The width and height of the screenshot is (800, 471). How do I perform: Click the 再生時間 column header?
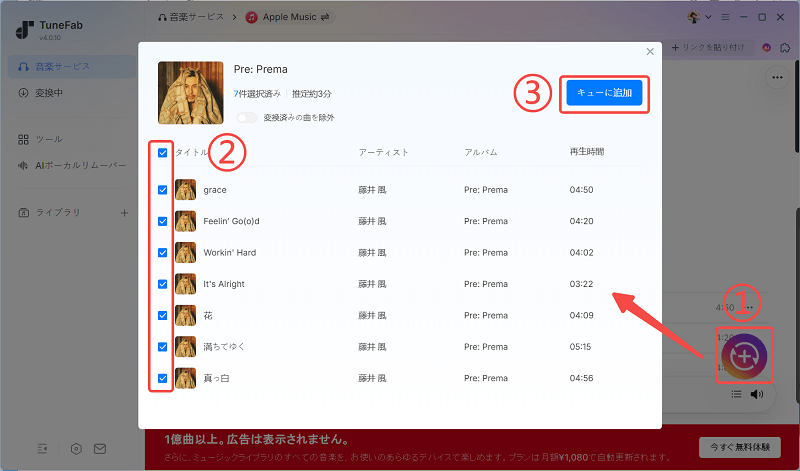(x=587, y=152)
